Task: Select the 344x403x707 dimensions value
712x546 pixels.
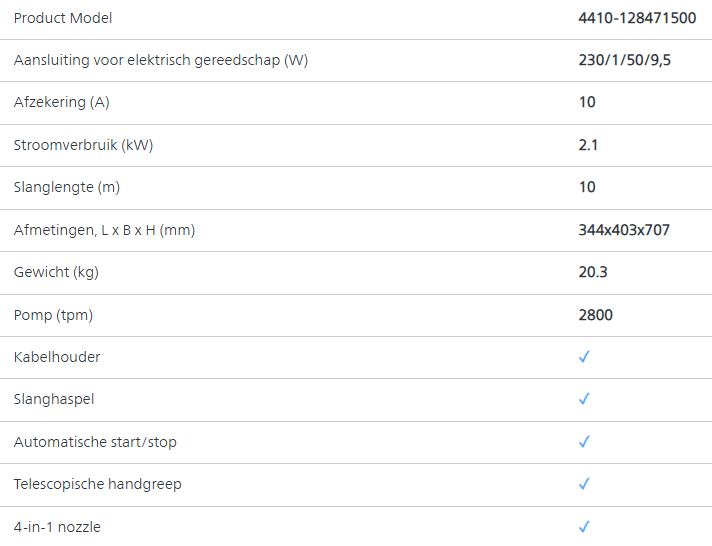Action: (x=624, y=230)
